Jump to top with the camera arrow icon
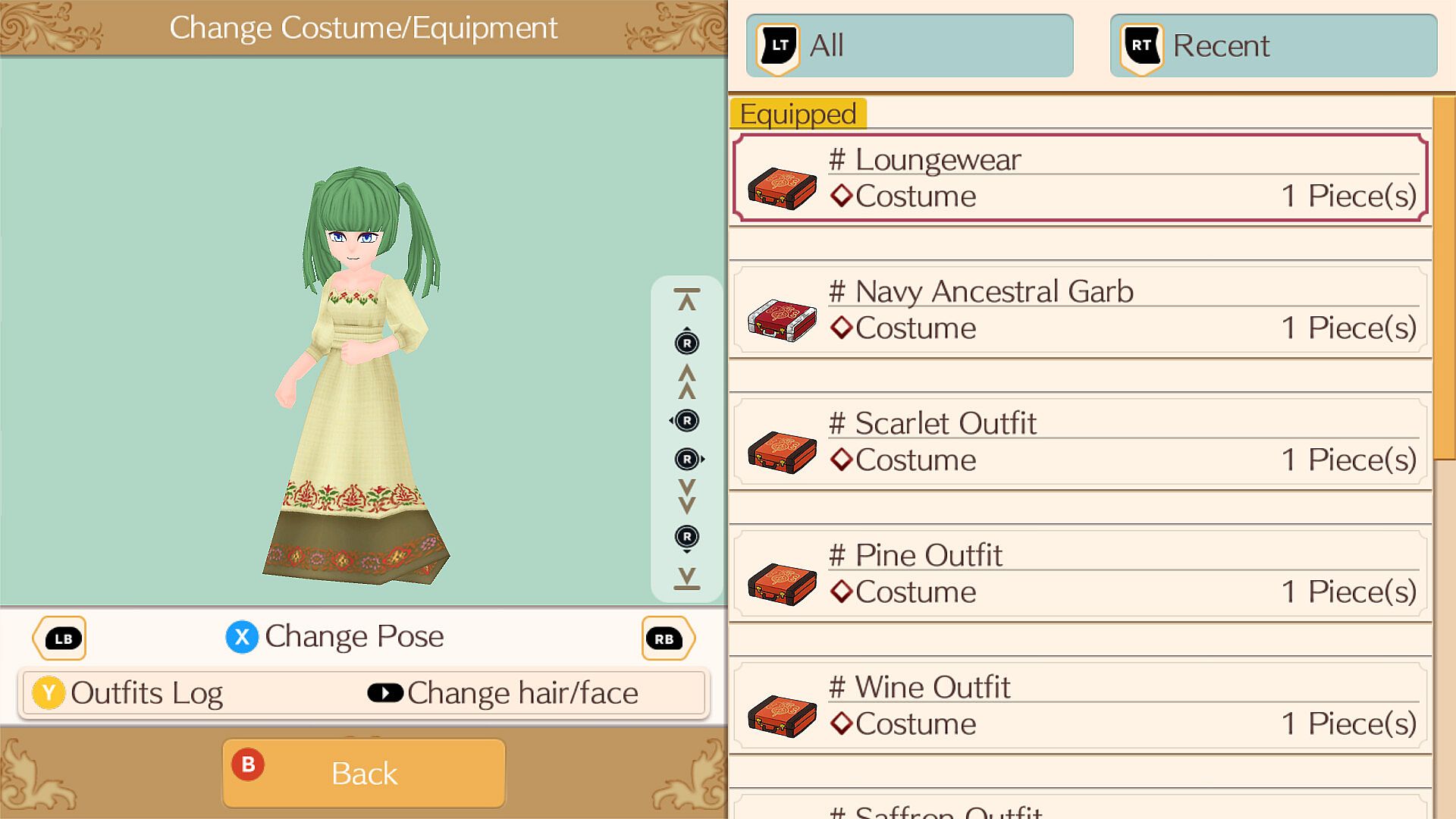Viewport: 1456px width, 819px height. tap(687, 300)
